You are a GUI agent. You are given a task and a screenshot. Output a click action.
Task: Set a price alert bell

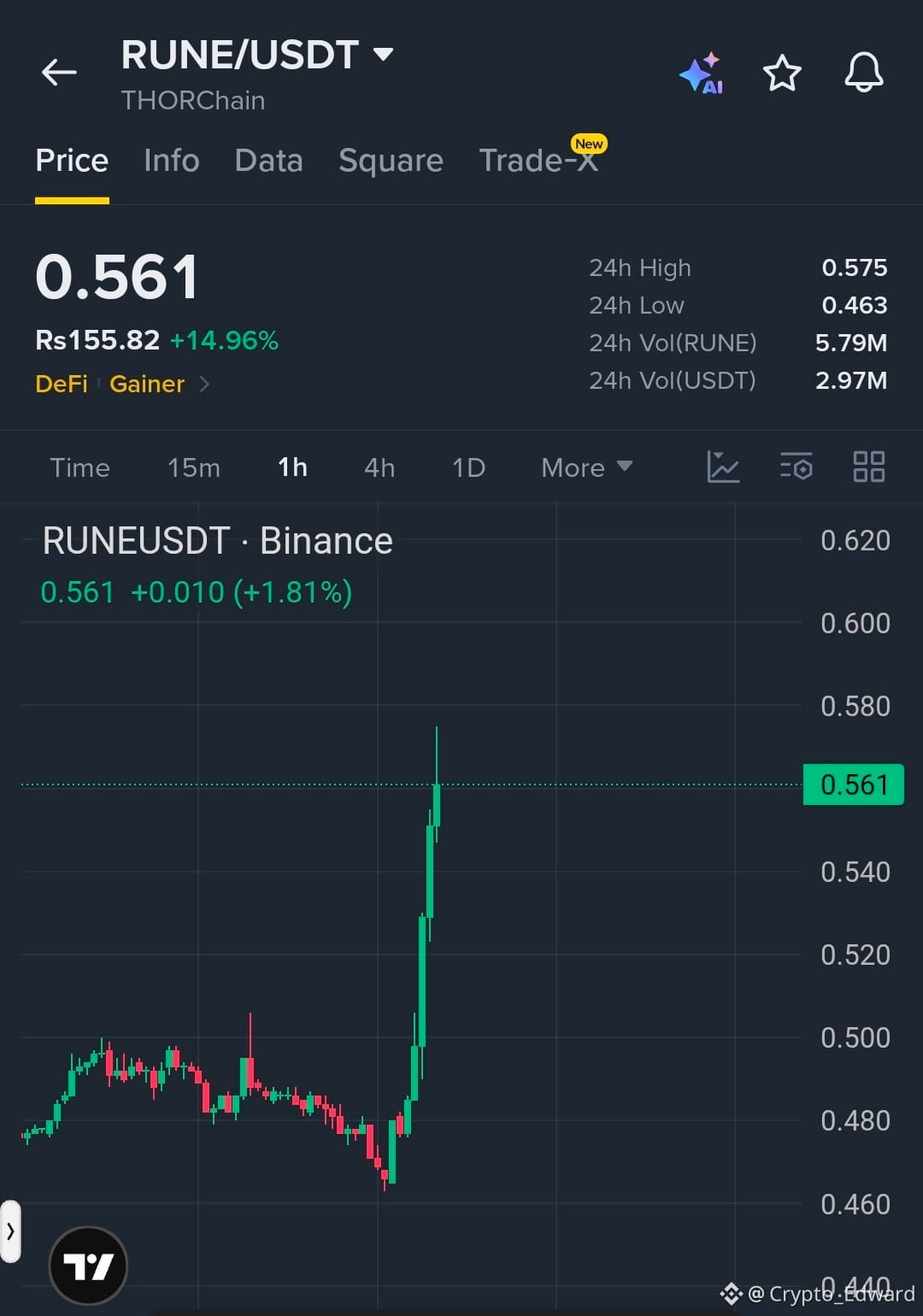(x=864, y=72)
